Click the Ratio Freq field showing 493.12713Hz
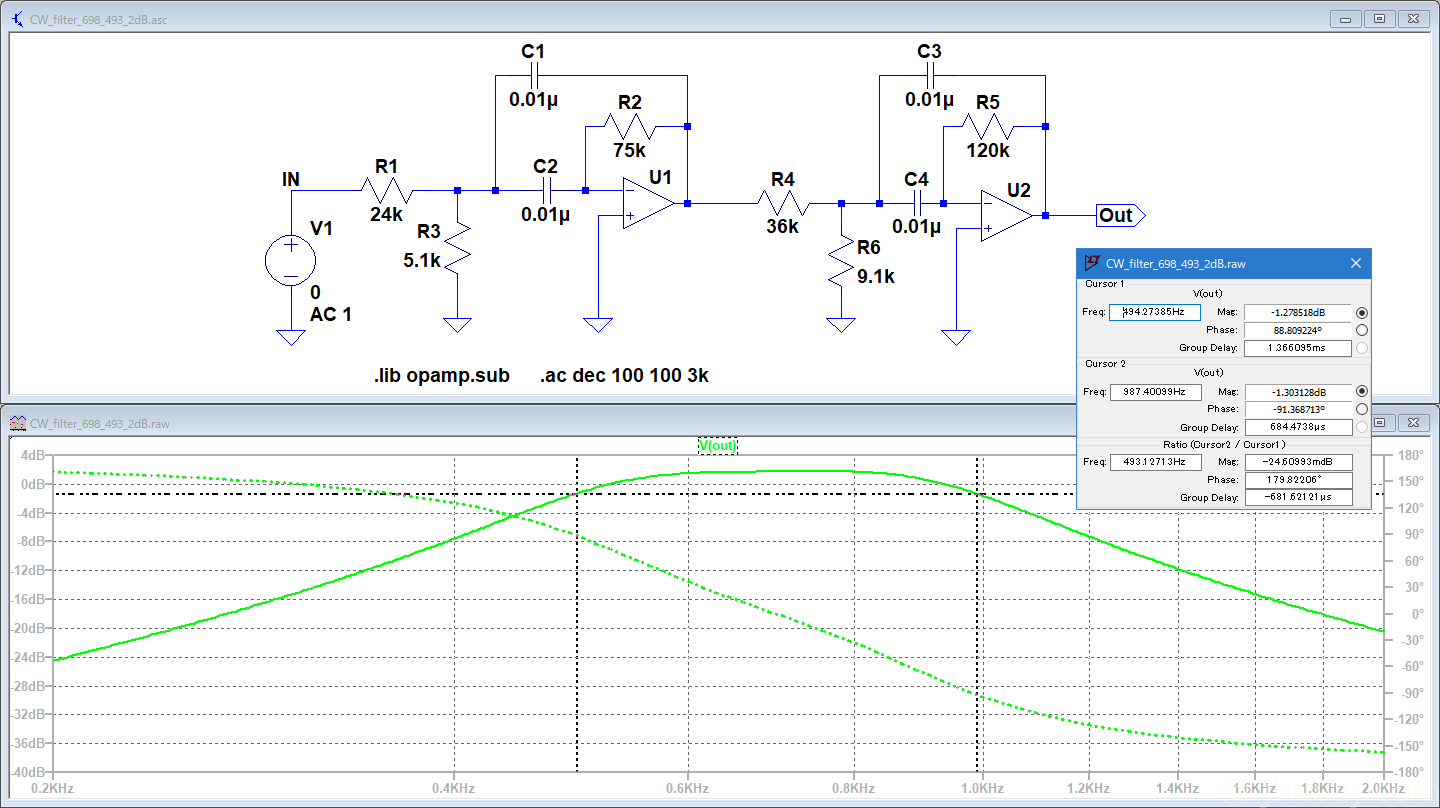 (x=1155, y=462)
